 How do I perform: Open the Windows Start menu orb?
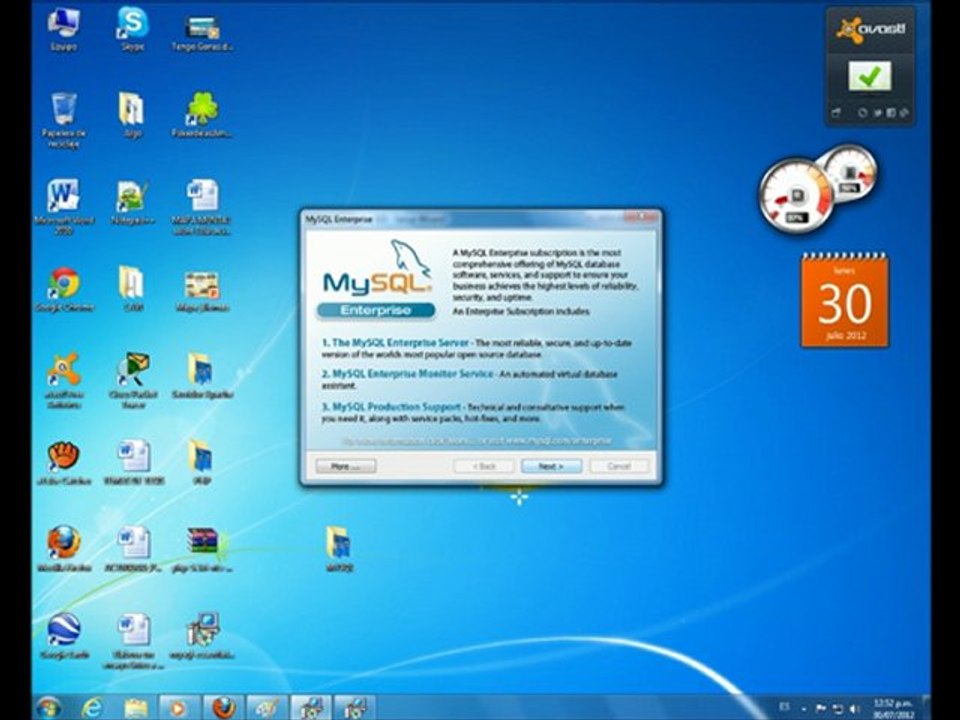pos(49,708)
